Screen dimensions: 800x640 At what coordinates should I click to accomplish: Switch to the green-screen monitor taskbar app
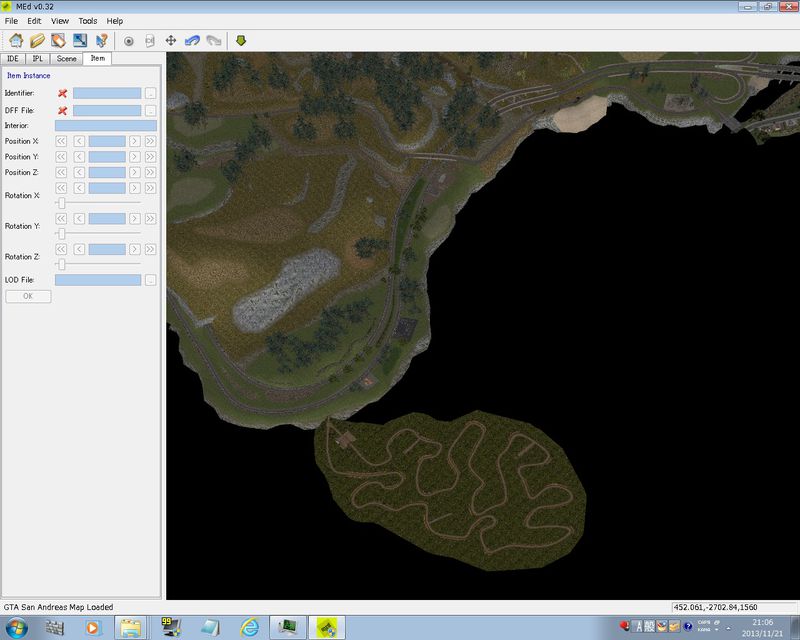point(288,627)
